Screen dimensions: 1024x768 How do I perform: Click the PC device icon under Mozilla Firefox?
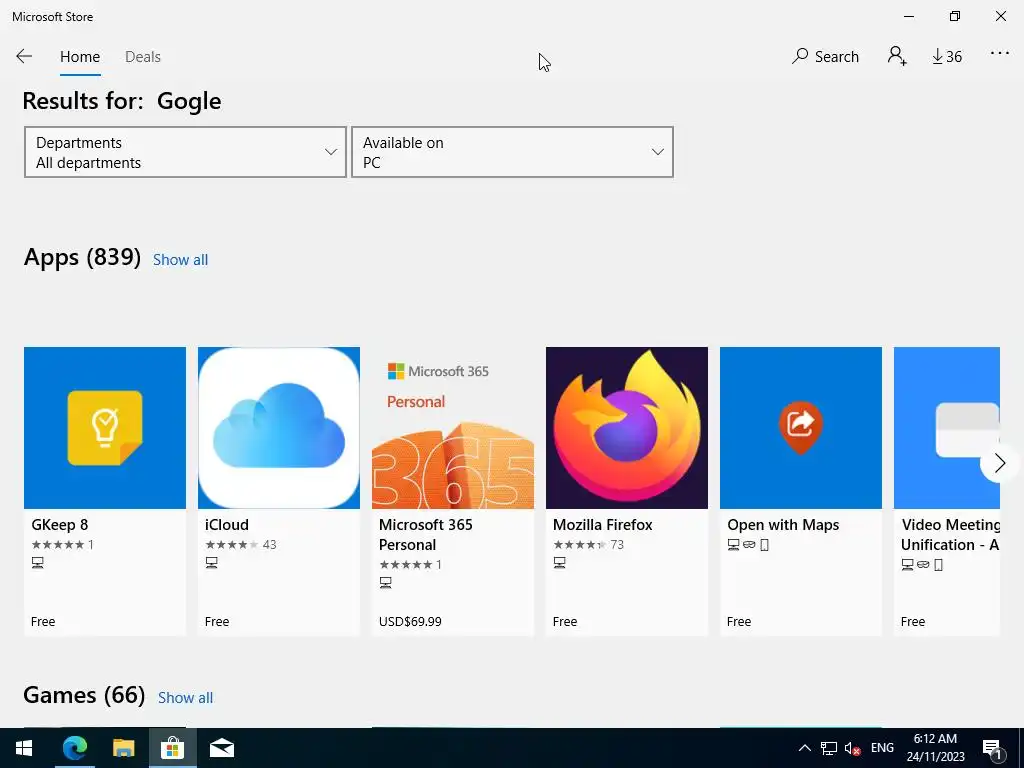(x=560, y=563)
